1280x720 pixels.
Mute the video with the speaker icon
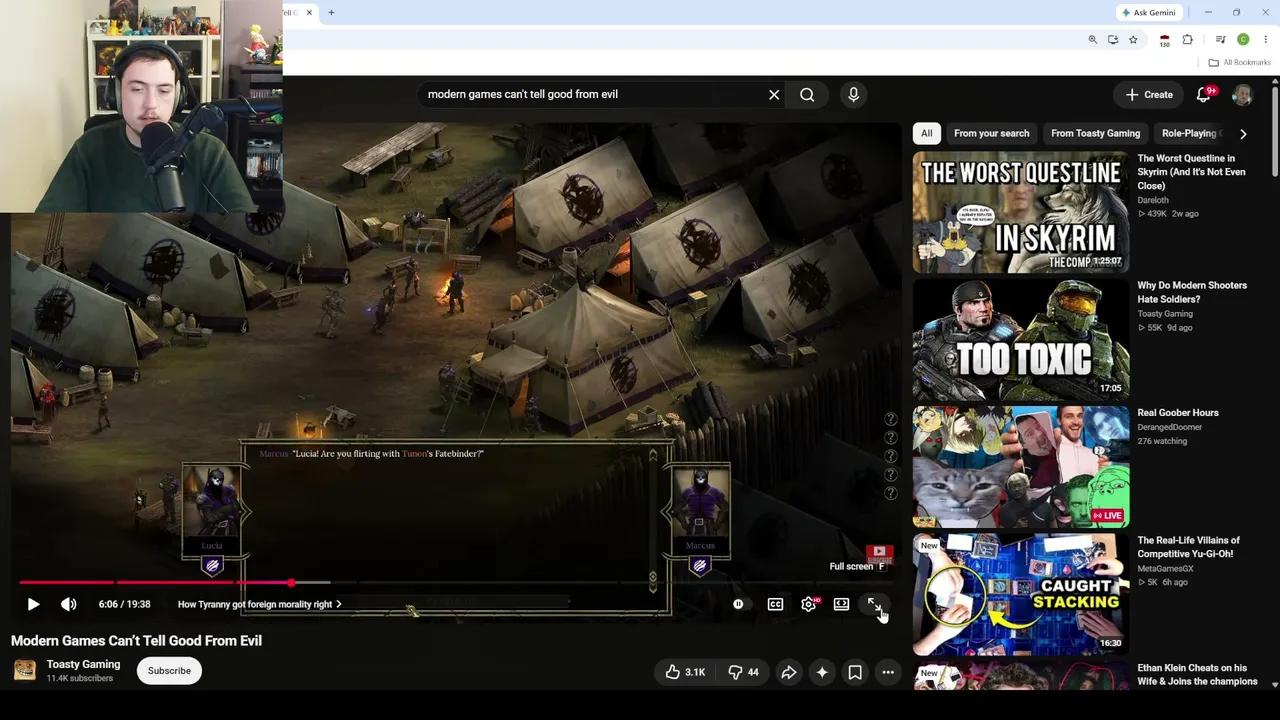[68, 604]
